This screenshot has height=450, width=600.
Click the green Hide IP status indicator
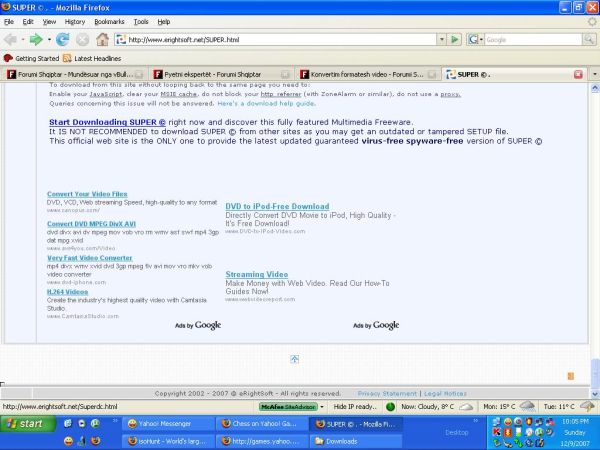[390, 406]
